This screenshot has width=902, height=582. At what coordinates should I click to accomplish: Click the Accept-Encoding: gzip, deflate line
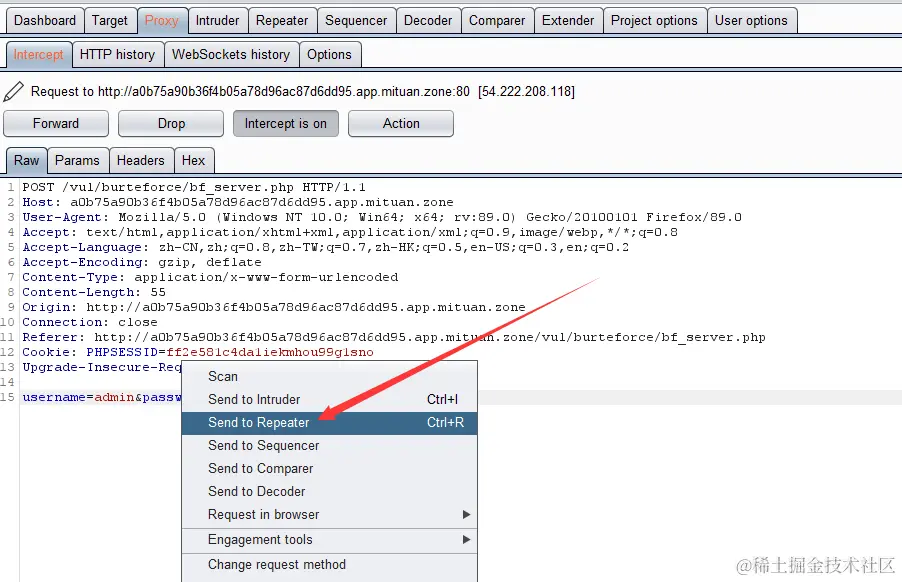142,262
